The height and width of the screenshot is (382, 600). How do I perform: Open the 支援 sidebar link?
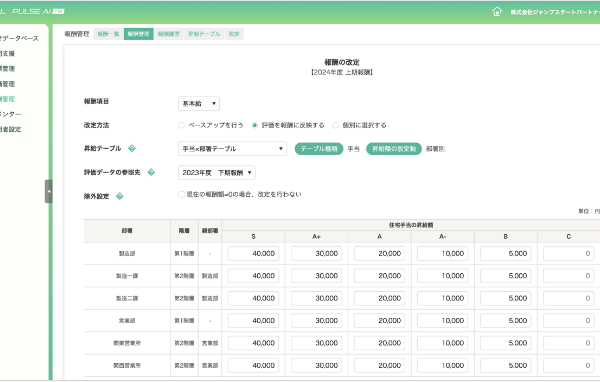tap(7, 54)
